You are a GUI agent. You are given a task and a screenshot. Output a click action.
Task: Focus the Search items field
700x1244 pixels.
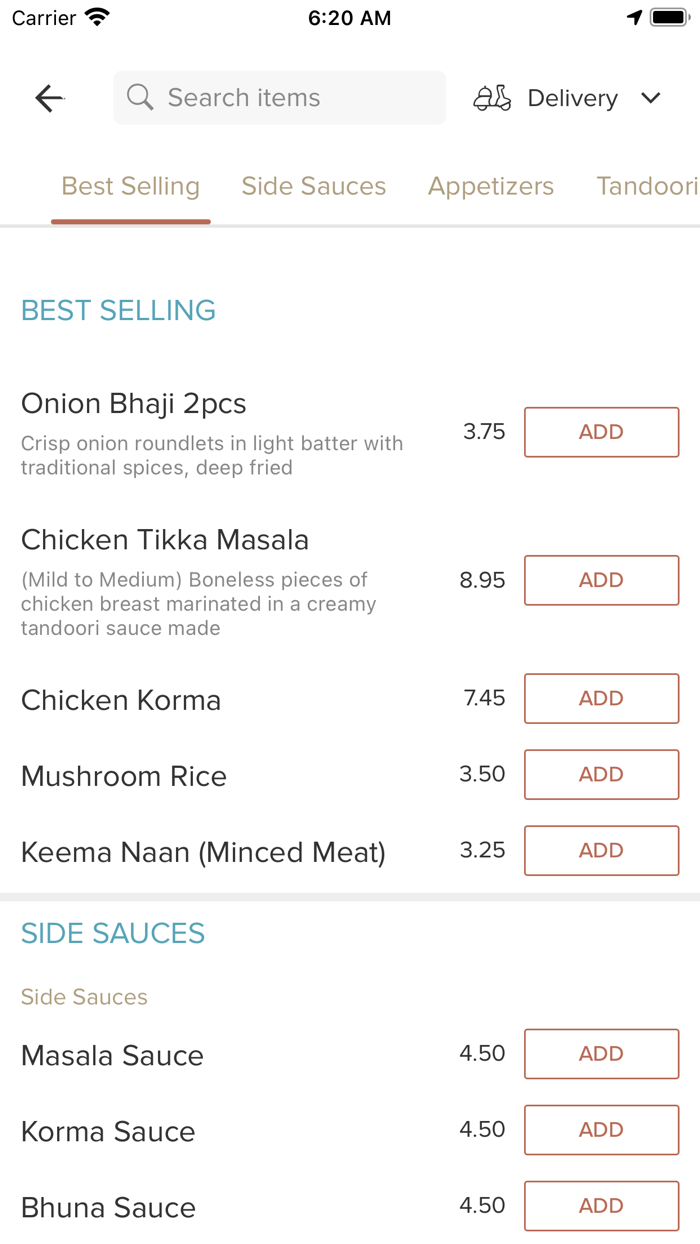(x=290, y=98)
